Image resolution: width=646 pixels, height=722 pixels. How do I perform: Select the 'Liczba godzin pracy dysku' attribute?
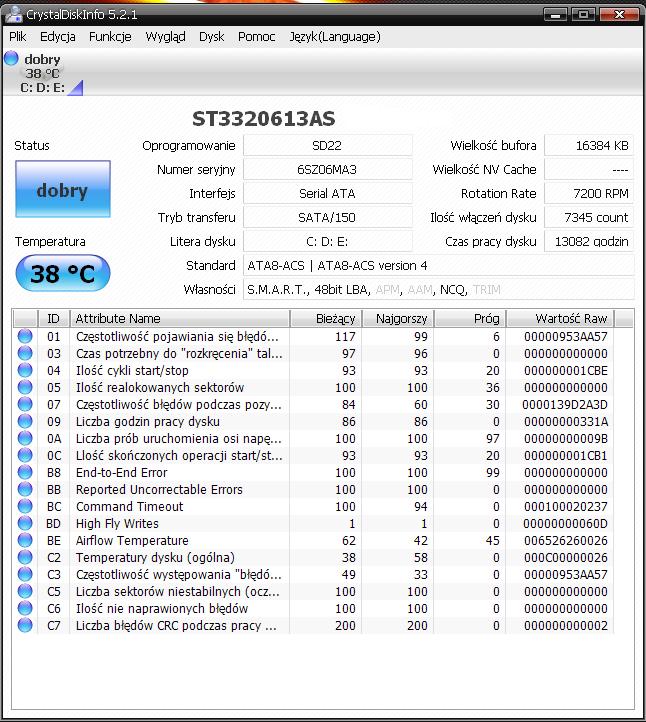point(148,422)
